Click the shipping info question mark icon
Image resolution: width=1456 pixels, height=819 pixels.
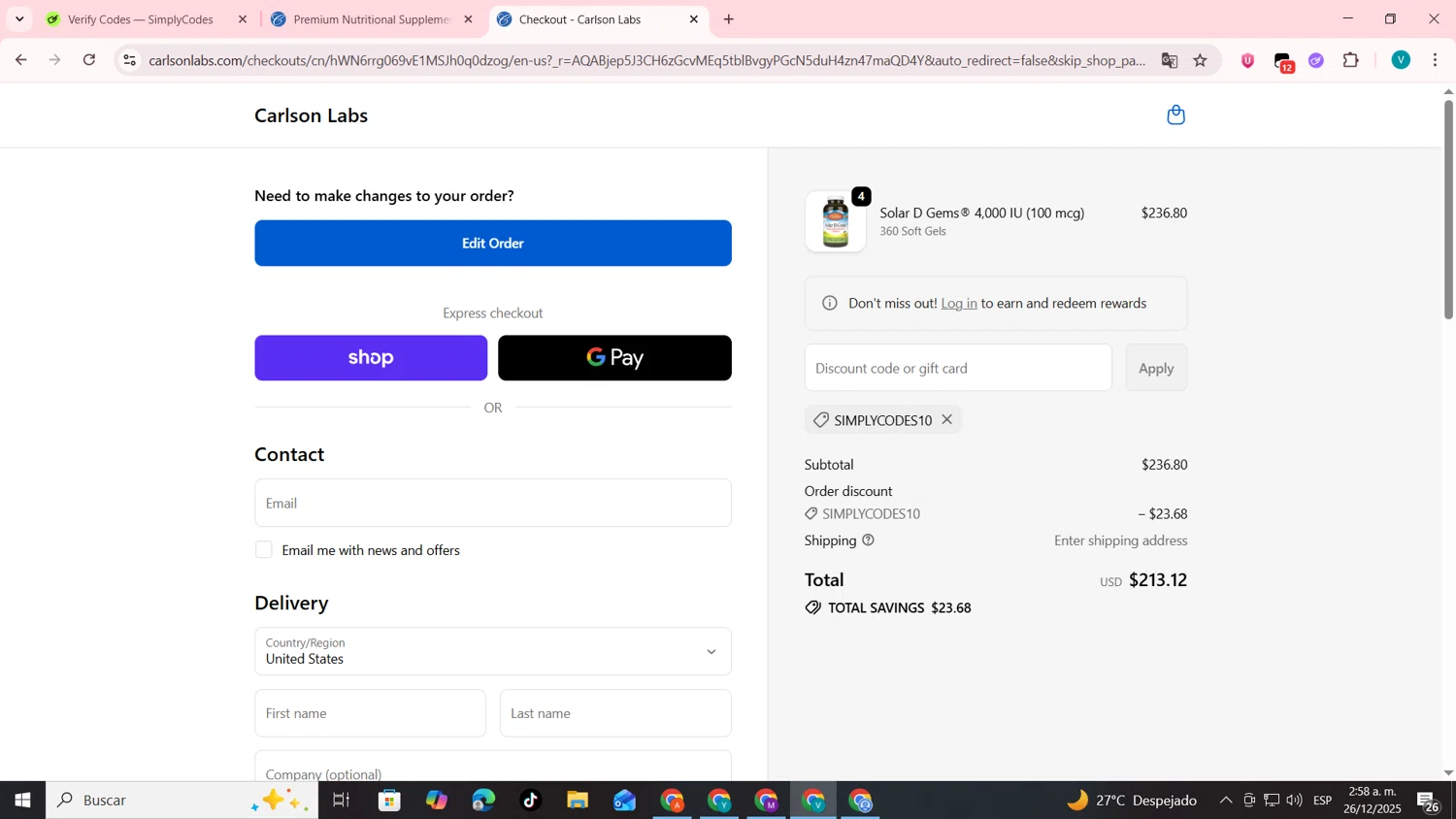click(x=868, y=541)
